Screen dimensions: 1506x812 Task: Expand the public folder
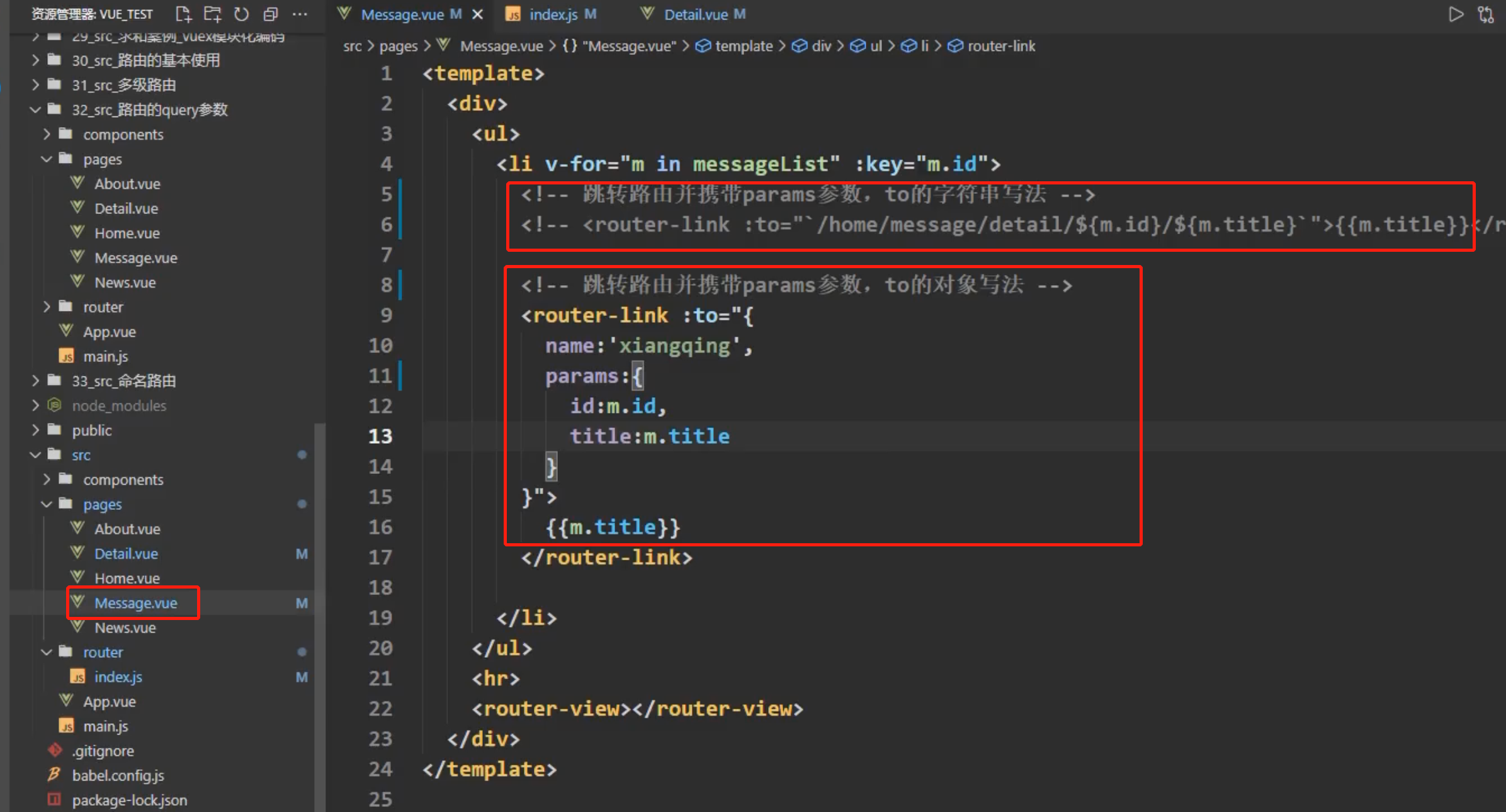91,430
